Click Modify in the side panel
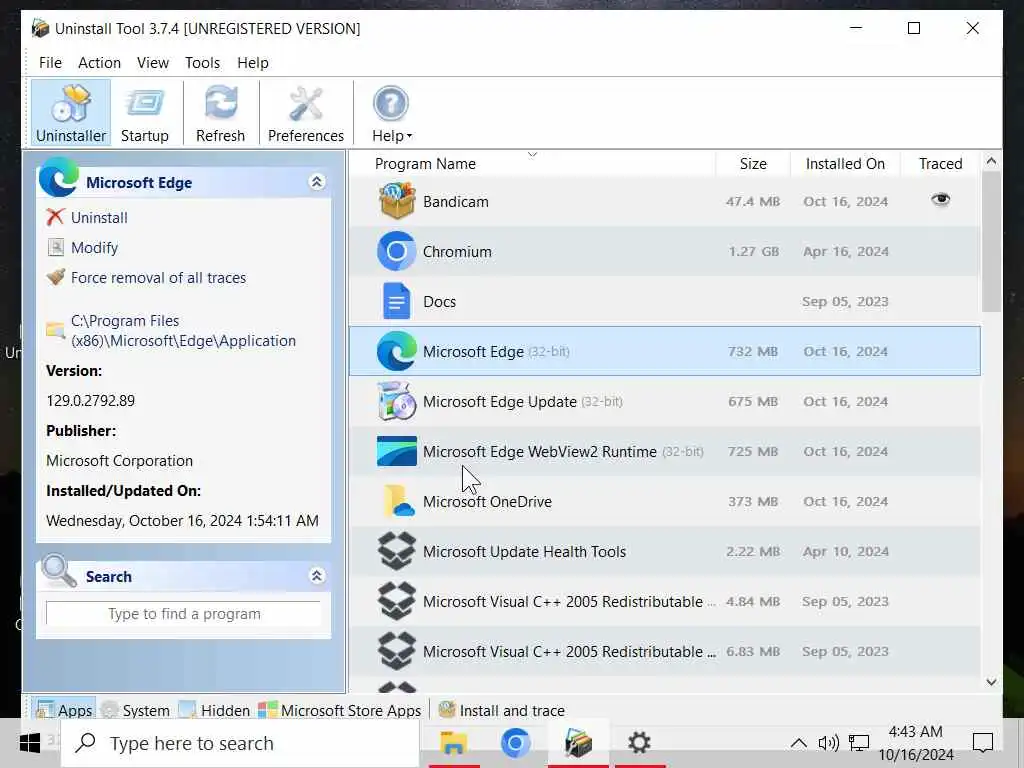 click(94, 248)
